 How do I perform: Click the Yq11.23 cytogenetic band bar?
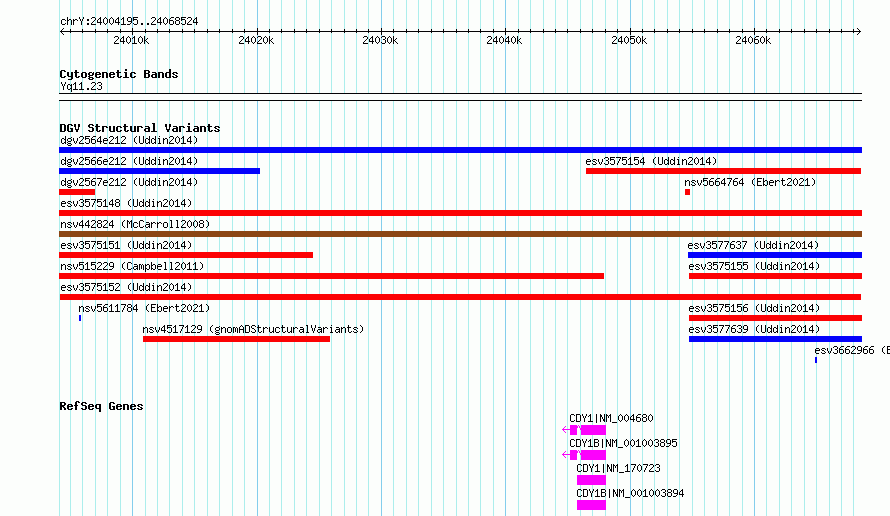[x=460, y=97]
